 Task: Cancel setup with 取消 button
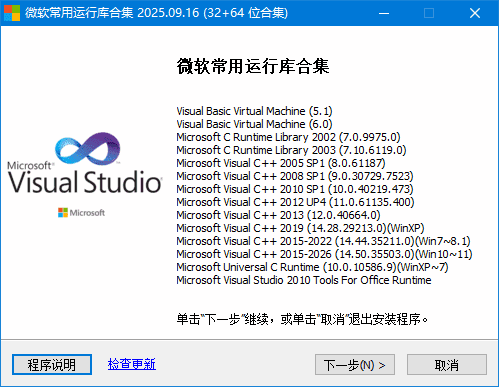click(x=447, y=365)
